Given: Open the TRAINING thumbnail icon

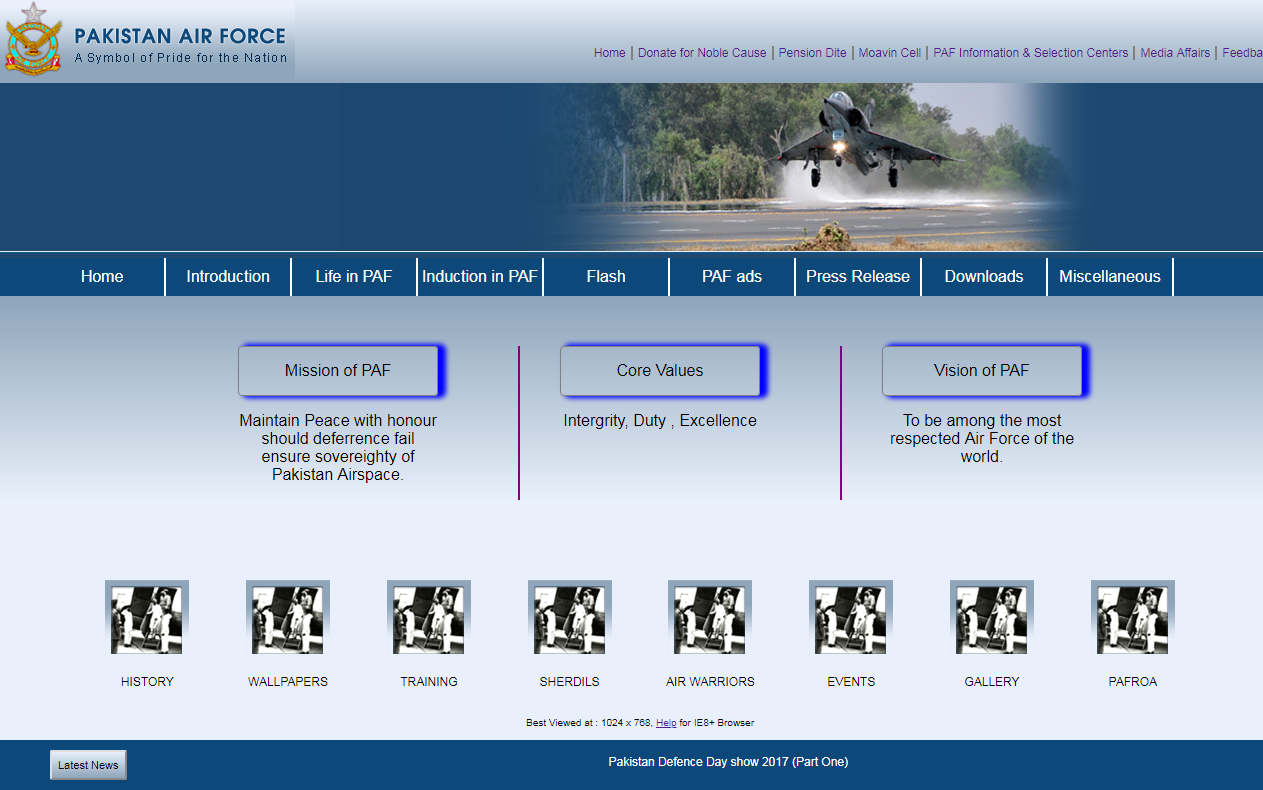Looking at the screenshot, I should pyautogui.click(x=429, y=617).
